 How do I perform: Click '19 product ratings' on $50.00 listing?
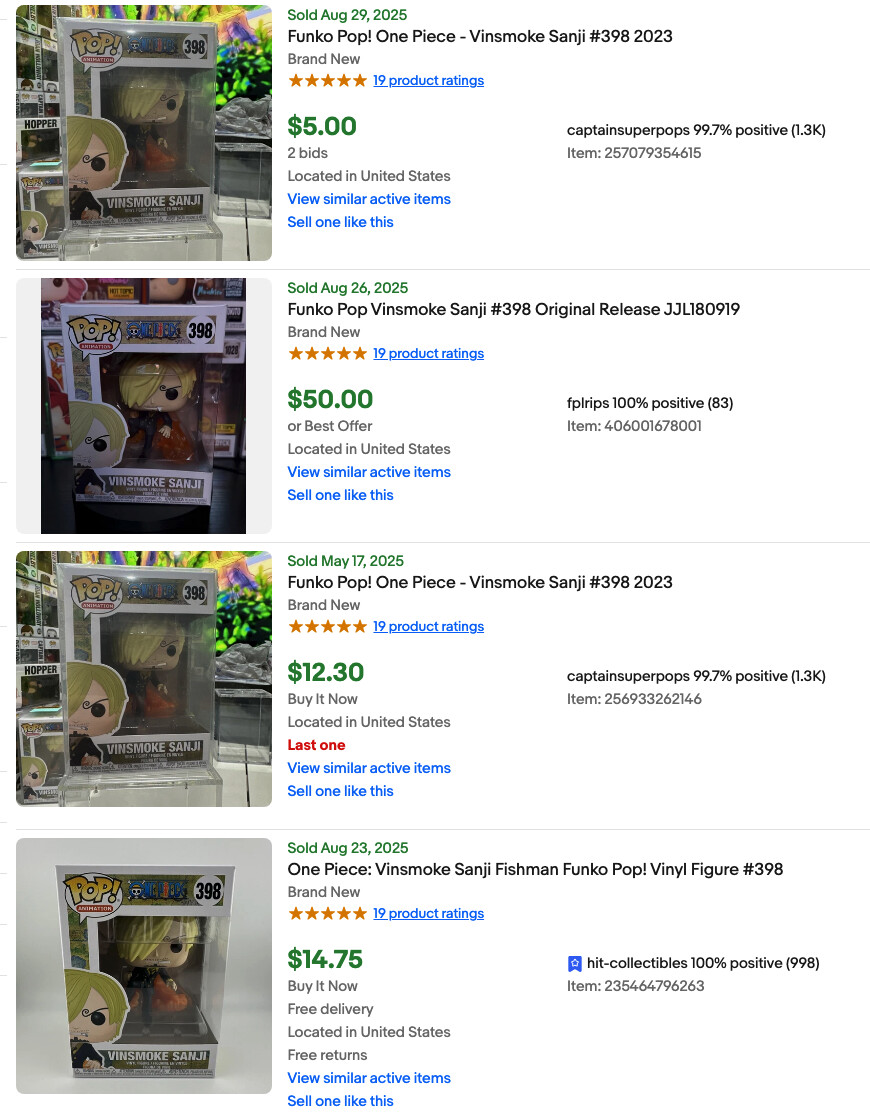click(428, 354)
